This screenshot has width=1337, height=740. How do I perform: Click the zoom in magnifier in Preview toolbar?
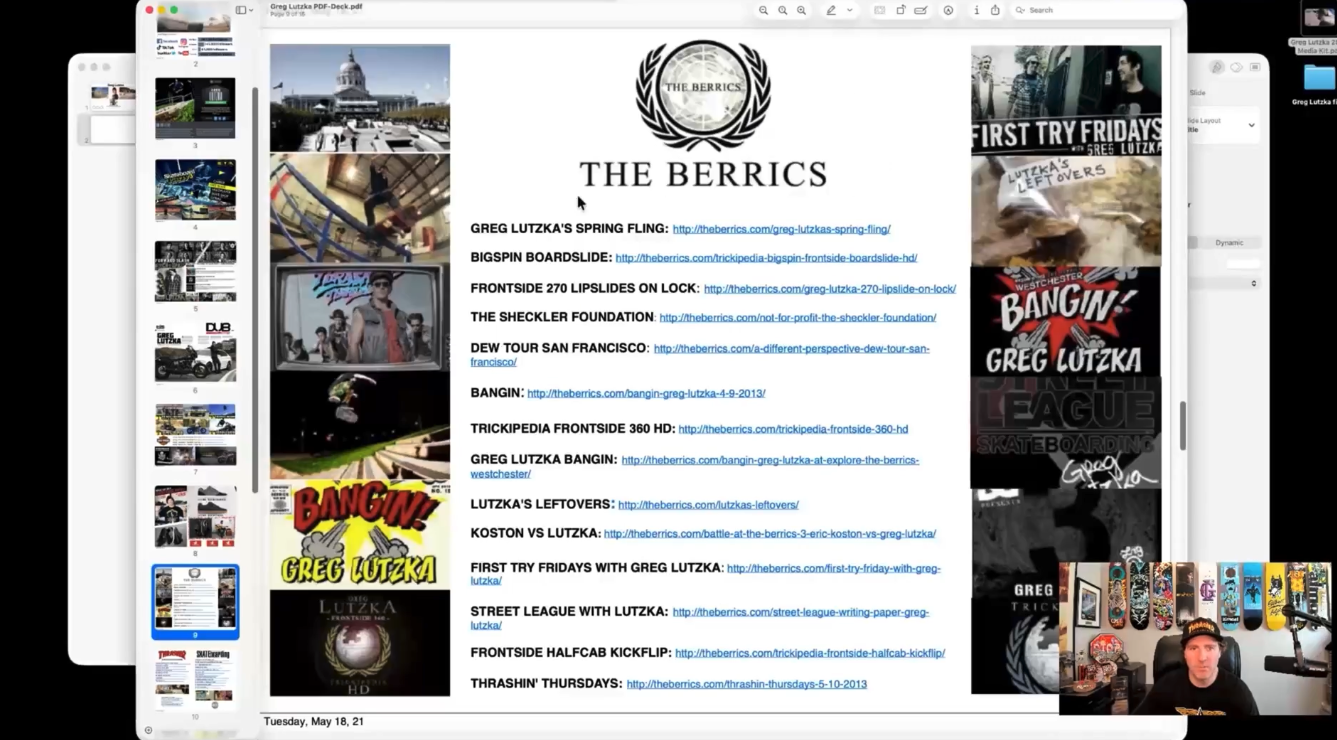(801, 10)
